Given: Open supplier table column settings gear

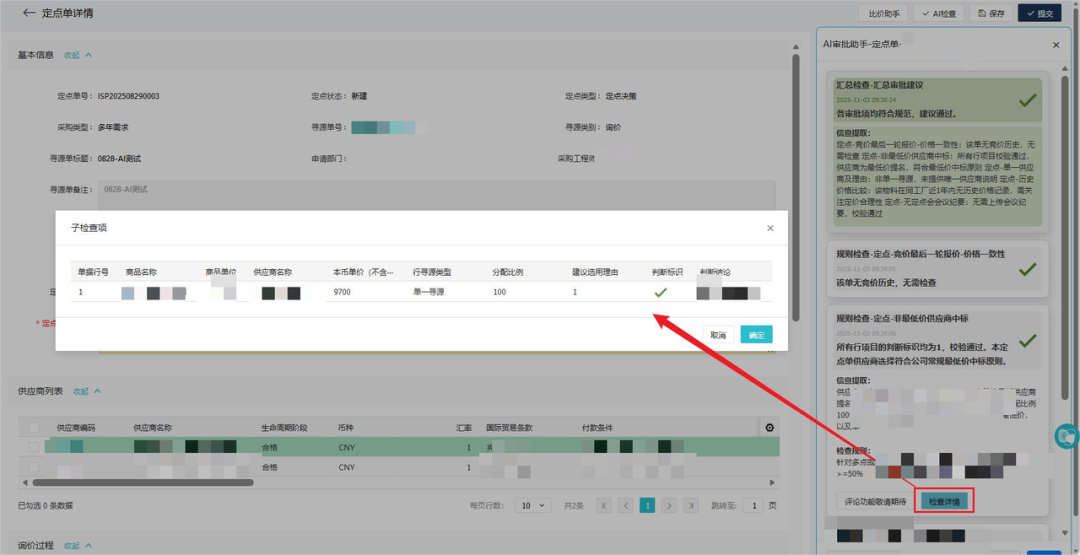Looking at the screenshot, I should coord(769,428).
